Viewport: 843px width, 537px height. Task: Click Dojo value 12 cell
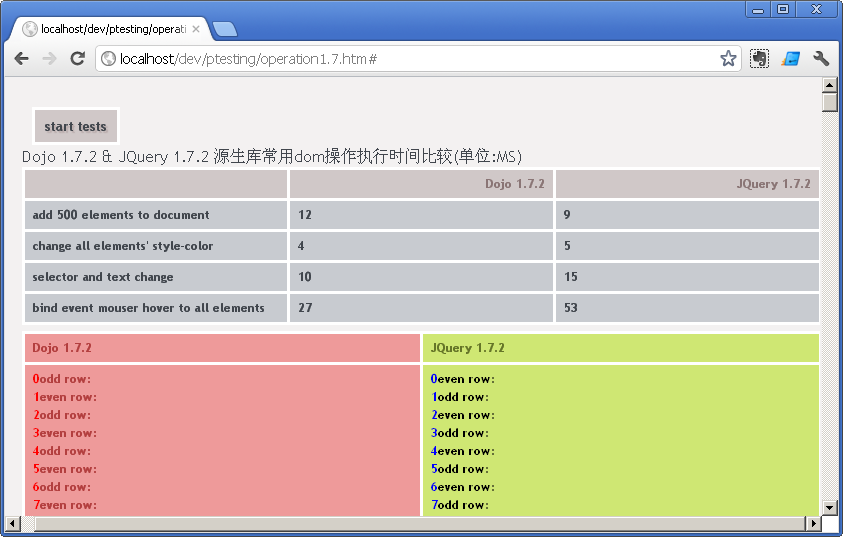click(x=421, y=215)
